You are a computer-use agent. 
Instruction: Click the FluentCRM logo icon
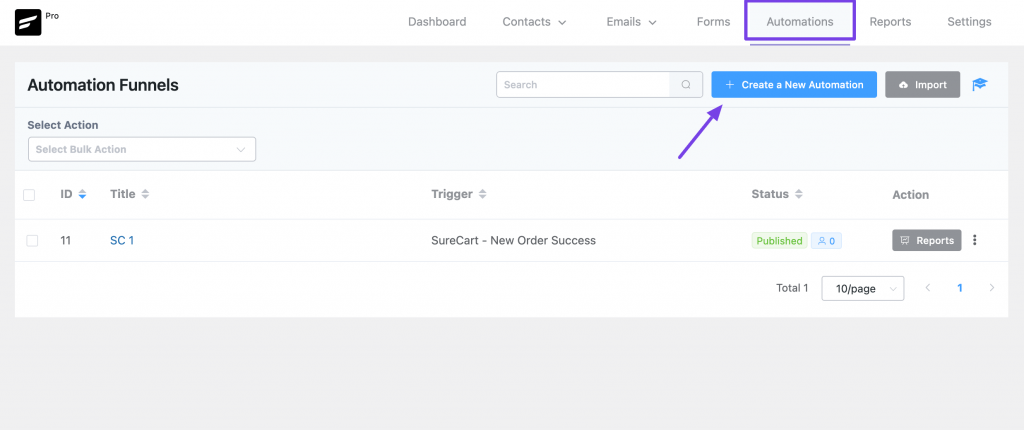click(x=28, y=22)
